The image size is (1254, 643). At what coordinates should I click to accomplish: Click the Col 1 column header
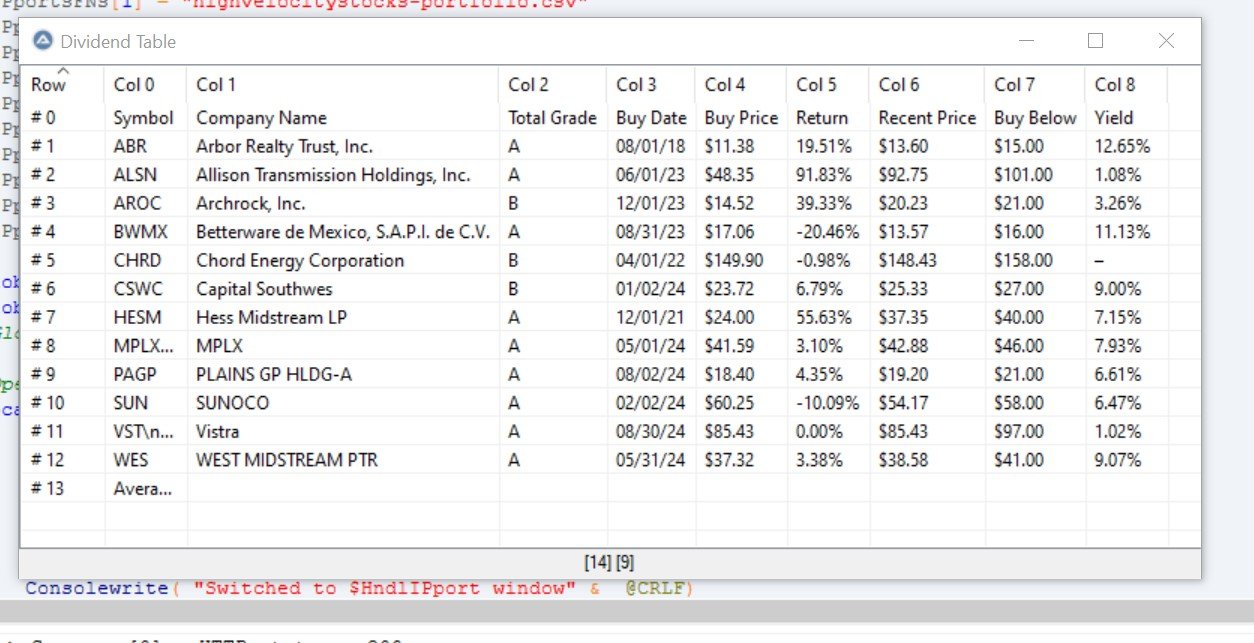pos(342,84)
